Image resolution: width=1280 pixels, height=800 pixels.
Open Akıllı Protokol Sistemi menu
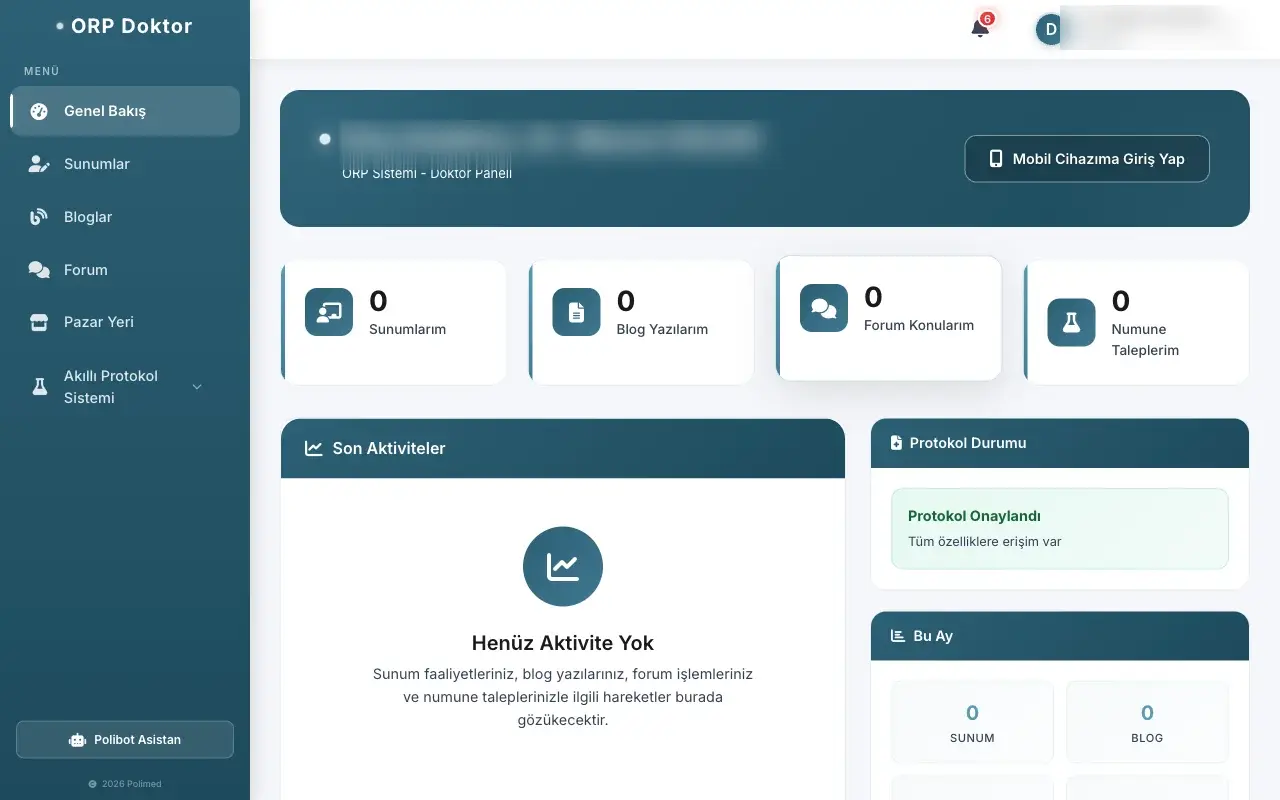(x=125, y=387)
